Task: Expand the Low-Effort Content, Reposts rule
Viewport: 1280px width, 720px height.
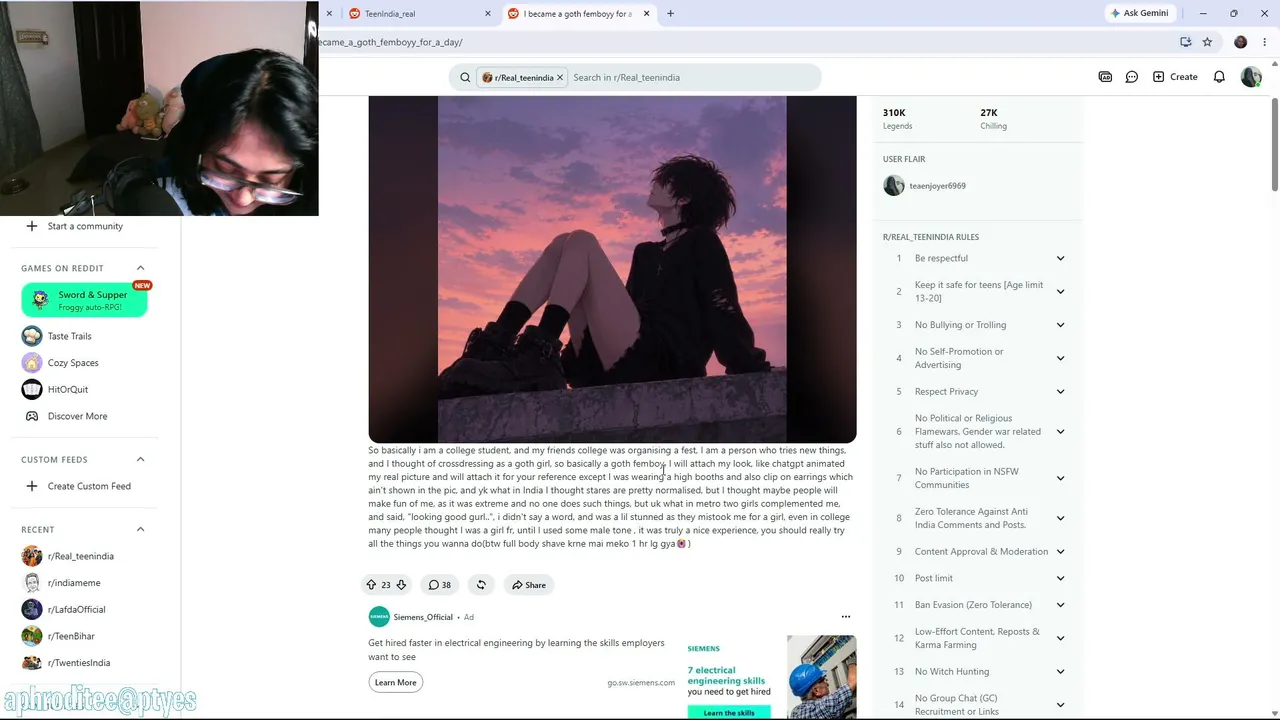Action: [1060, 638]
